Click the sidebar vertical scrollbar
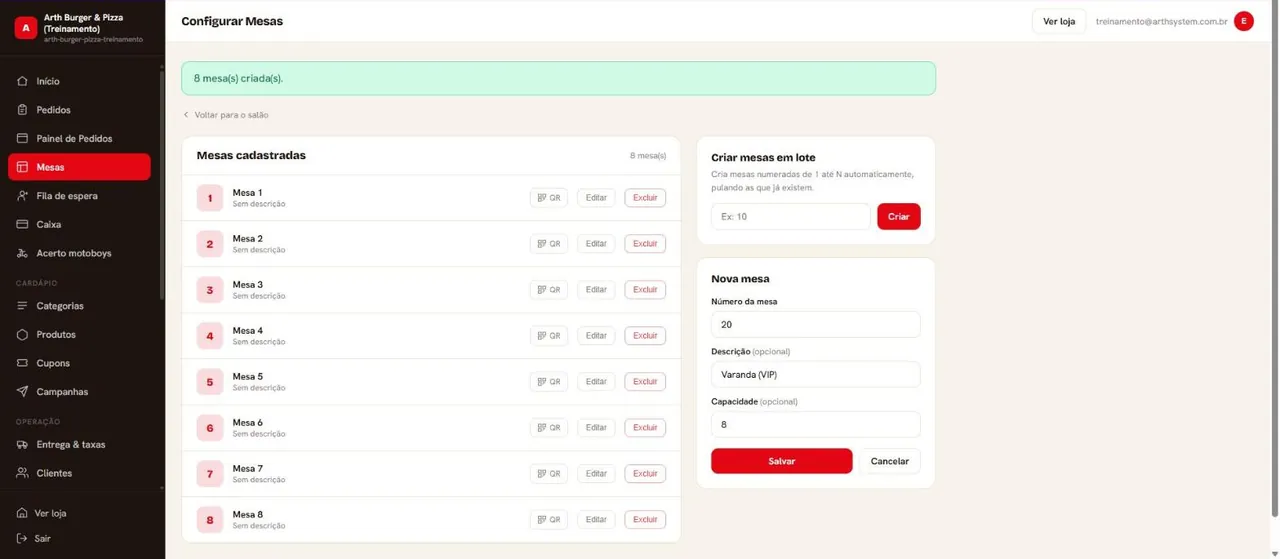 [161, 185]
